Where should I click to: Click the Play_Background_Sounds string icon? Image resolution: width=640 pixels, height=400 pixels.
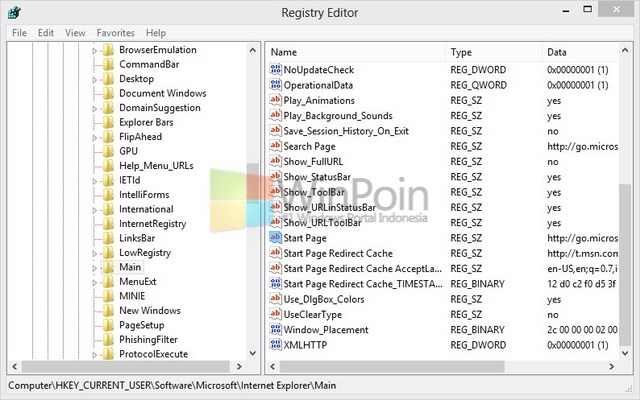click(276, 116)
